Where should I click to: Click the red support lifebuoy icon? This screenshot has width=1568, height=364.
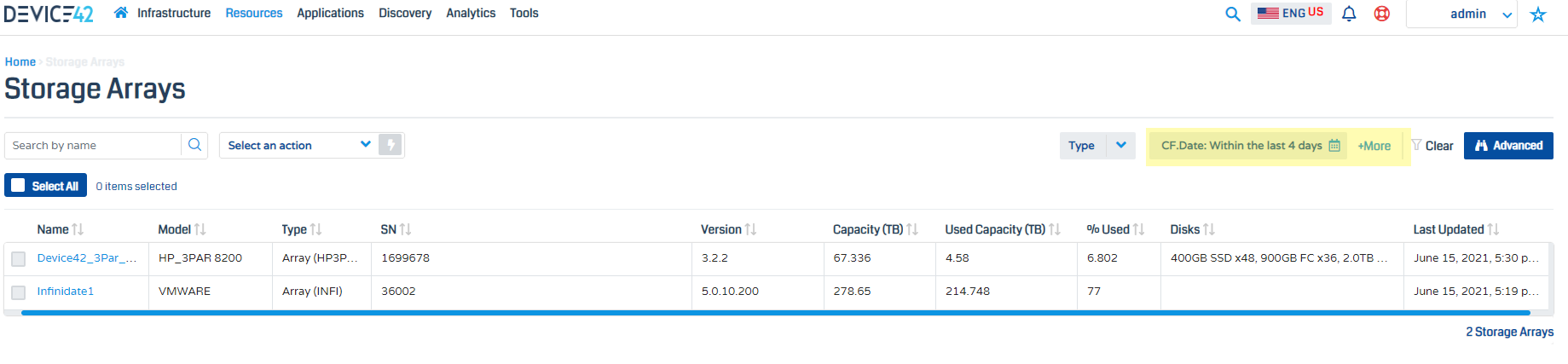[1382, 14]
